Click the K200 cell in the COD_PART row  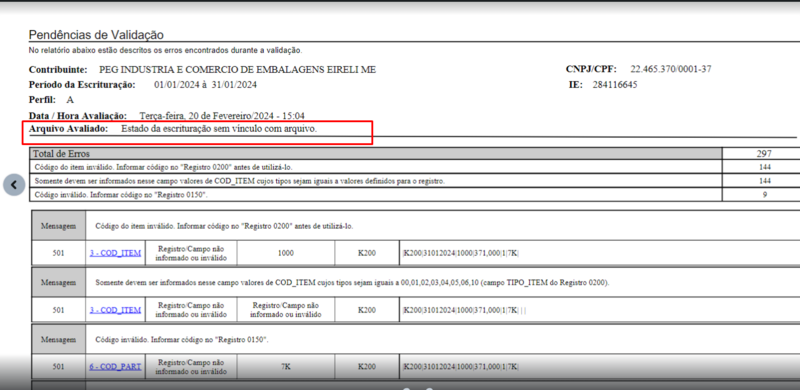click(367, 367)
